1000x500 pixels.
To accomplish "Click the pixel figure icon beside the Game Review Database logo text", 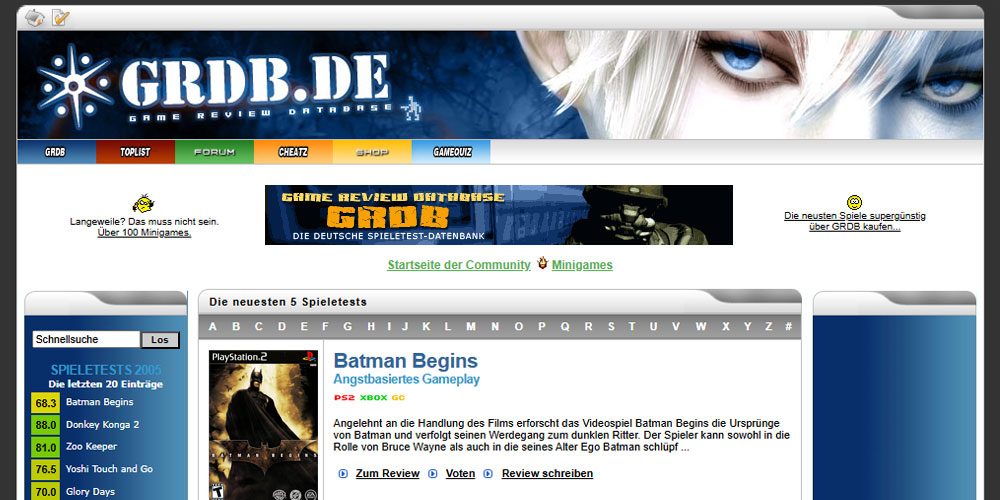I will tap(412, 108).
